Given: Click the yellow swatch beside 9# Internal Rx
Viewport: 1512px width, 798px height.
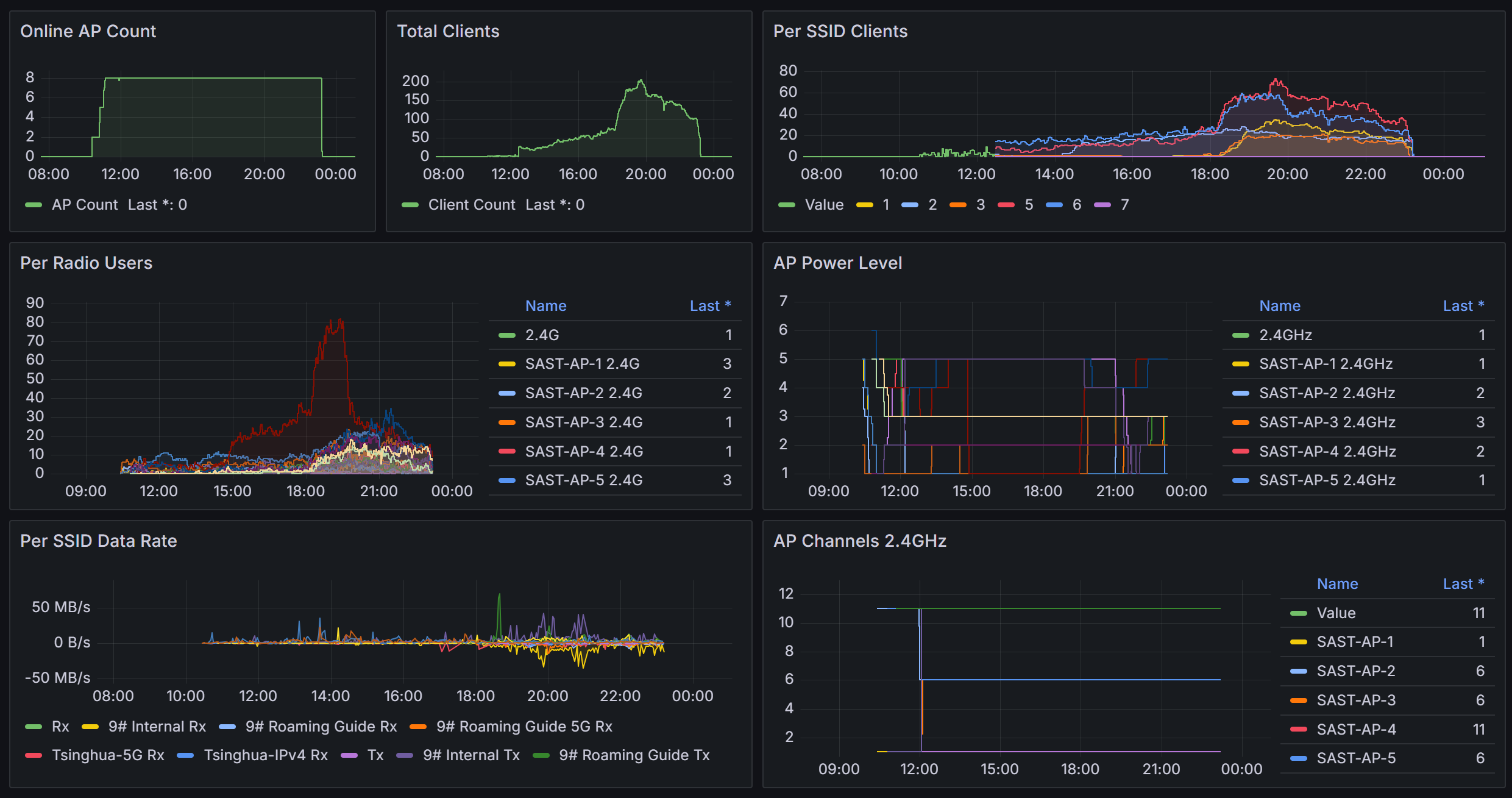Looking at the screenshot, I should (90, 727).
